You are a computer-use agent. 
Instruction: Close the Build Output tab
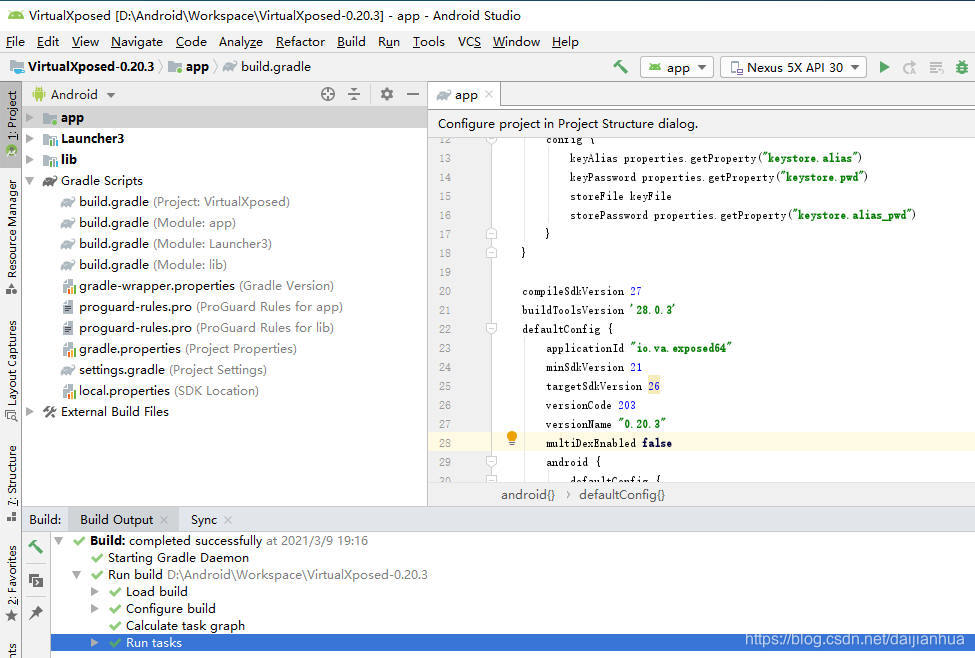click(164, 519)
